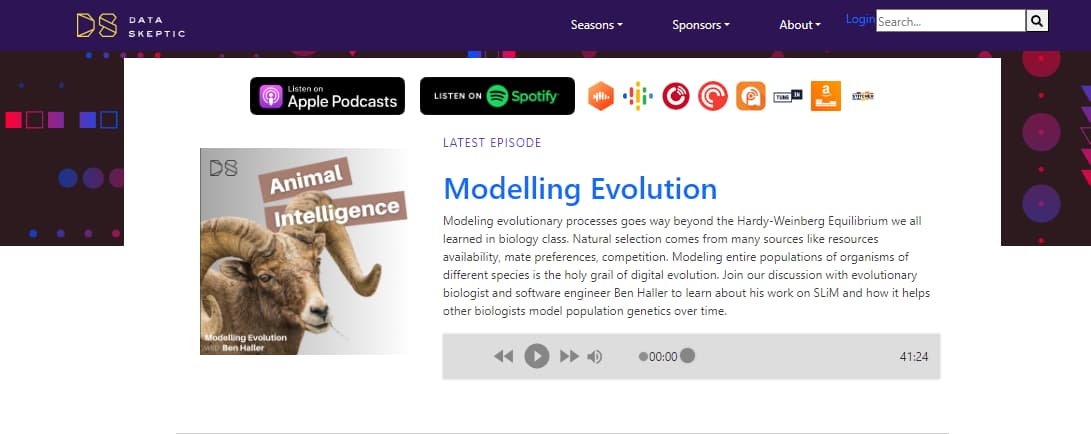Viewport: 1091px width, 434px height.
Task: Click the LATEST EPISODE label
Action: 492,143
